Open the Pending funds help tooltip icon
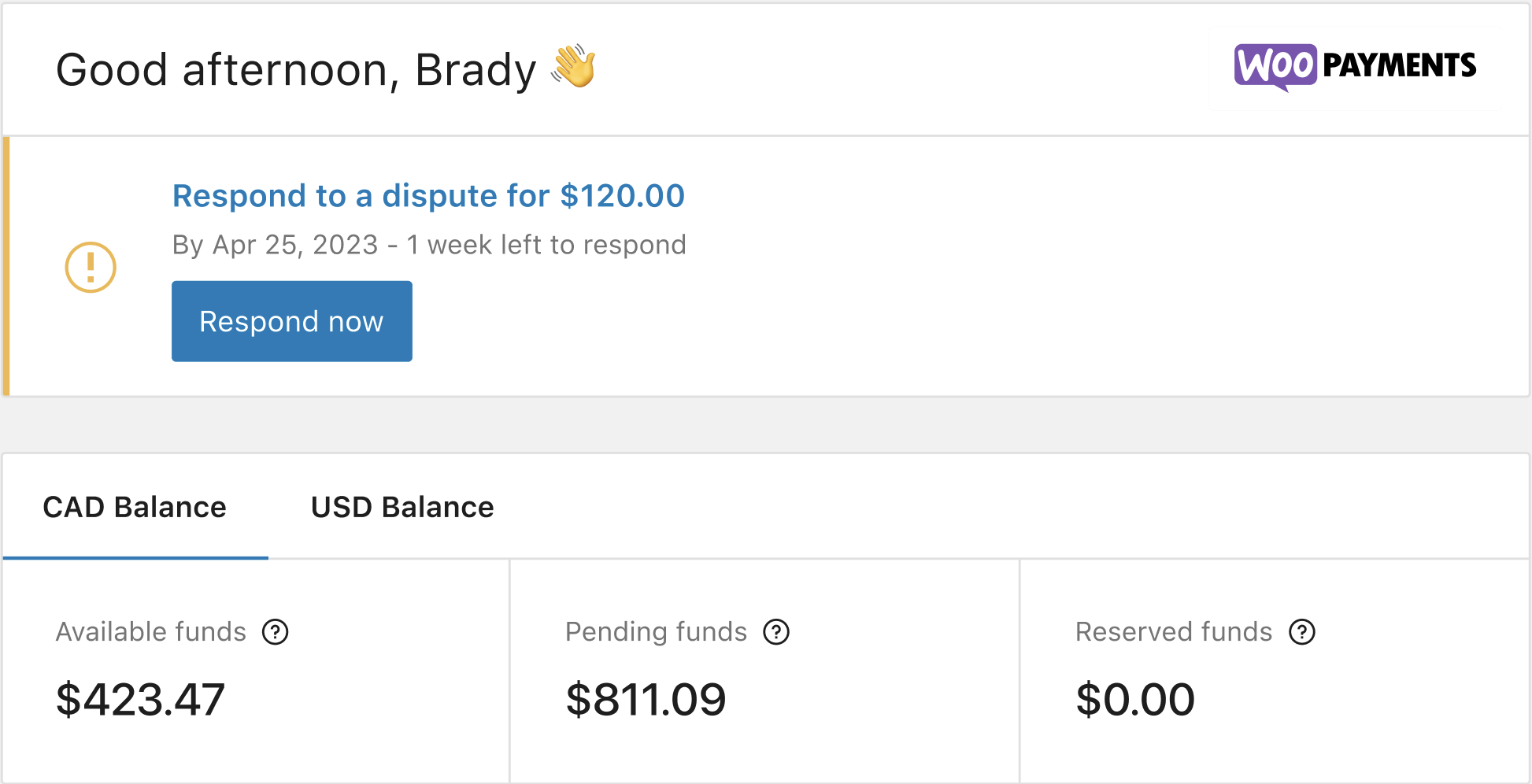The height and width of the screenshot is (784, 1532). (x=777, y=631)
